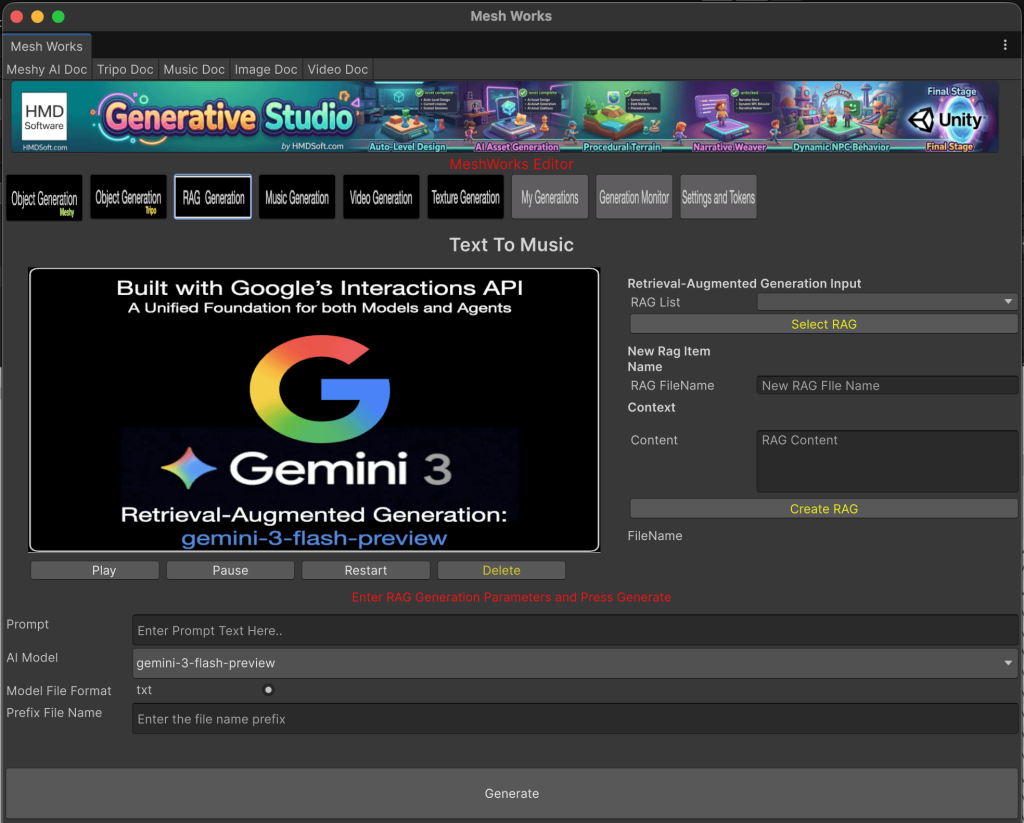This screenshot has height=823, width=1024.
Task: Click the MeshWorks Editor red label
Action: point(511,164)
